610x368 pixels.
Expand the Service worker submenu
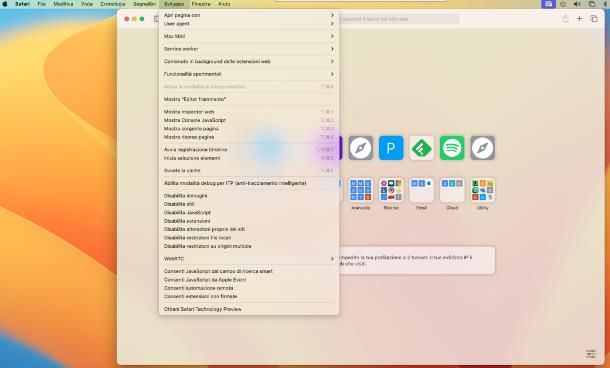249,49
